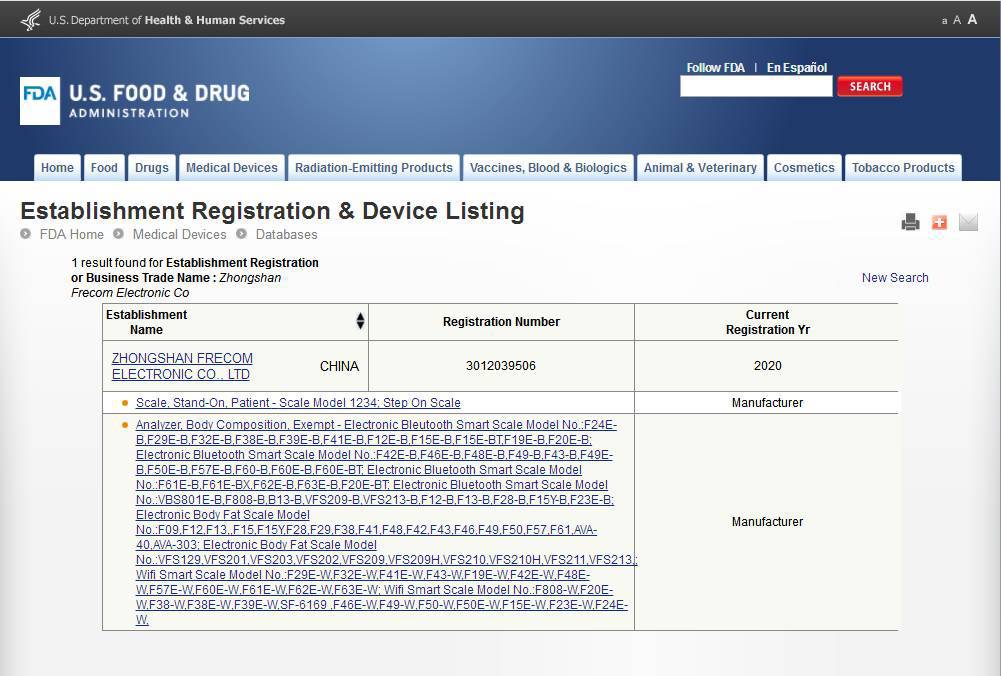Image resolution: width=1001 pixels, height=676 pixels.
Task: Select largest text size 'A'
Action: 972,19
